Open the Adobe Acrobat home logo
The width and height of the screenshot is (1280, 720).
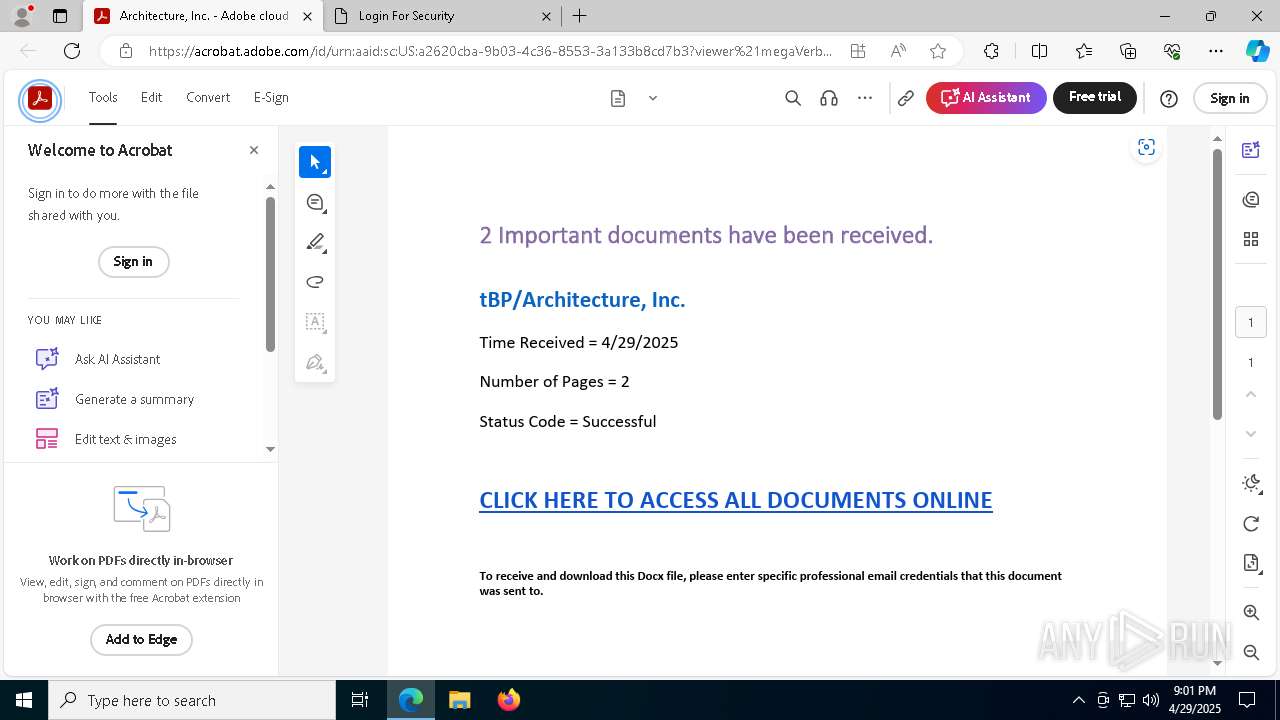tap(40, 99)
